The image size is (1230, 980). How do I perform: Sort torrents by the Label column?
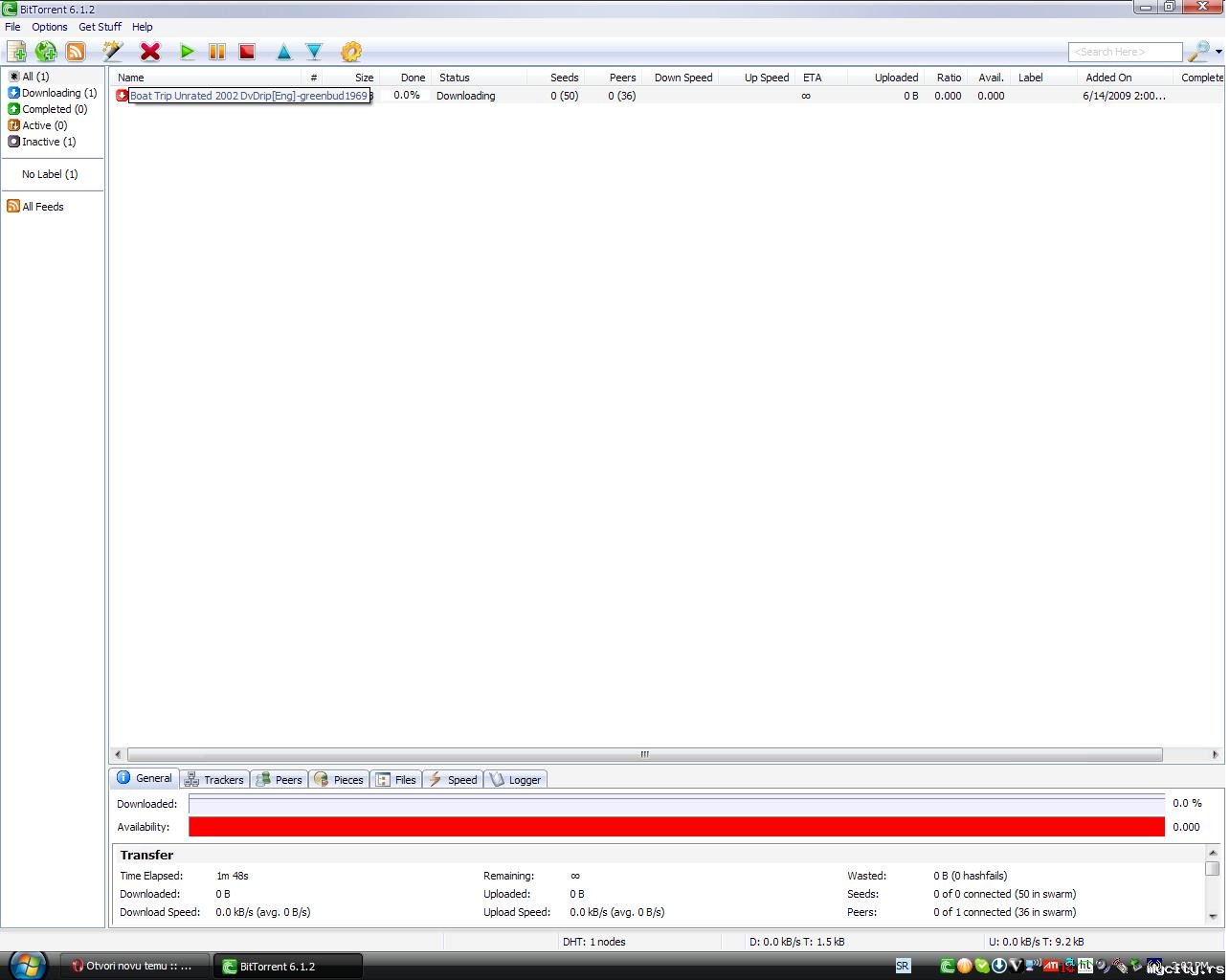1044,78
